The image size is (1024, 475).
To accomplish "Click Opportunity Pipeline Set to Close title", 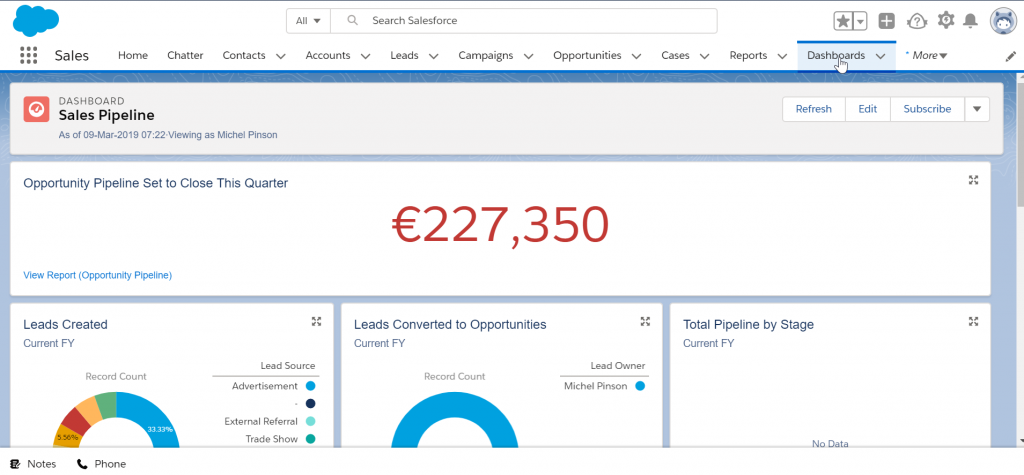I will [x=155, y=184].
